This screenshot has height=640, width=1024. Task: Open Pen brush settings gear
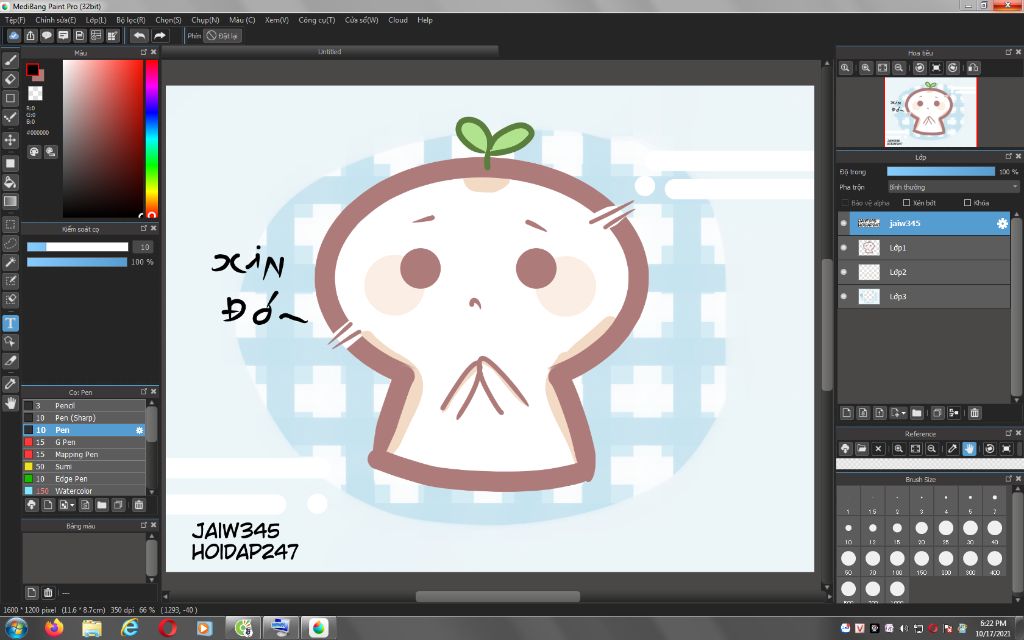tap(139, 430)
